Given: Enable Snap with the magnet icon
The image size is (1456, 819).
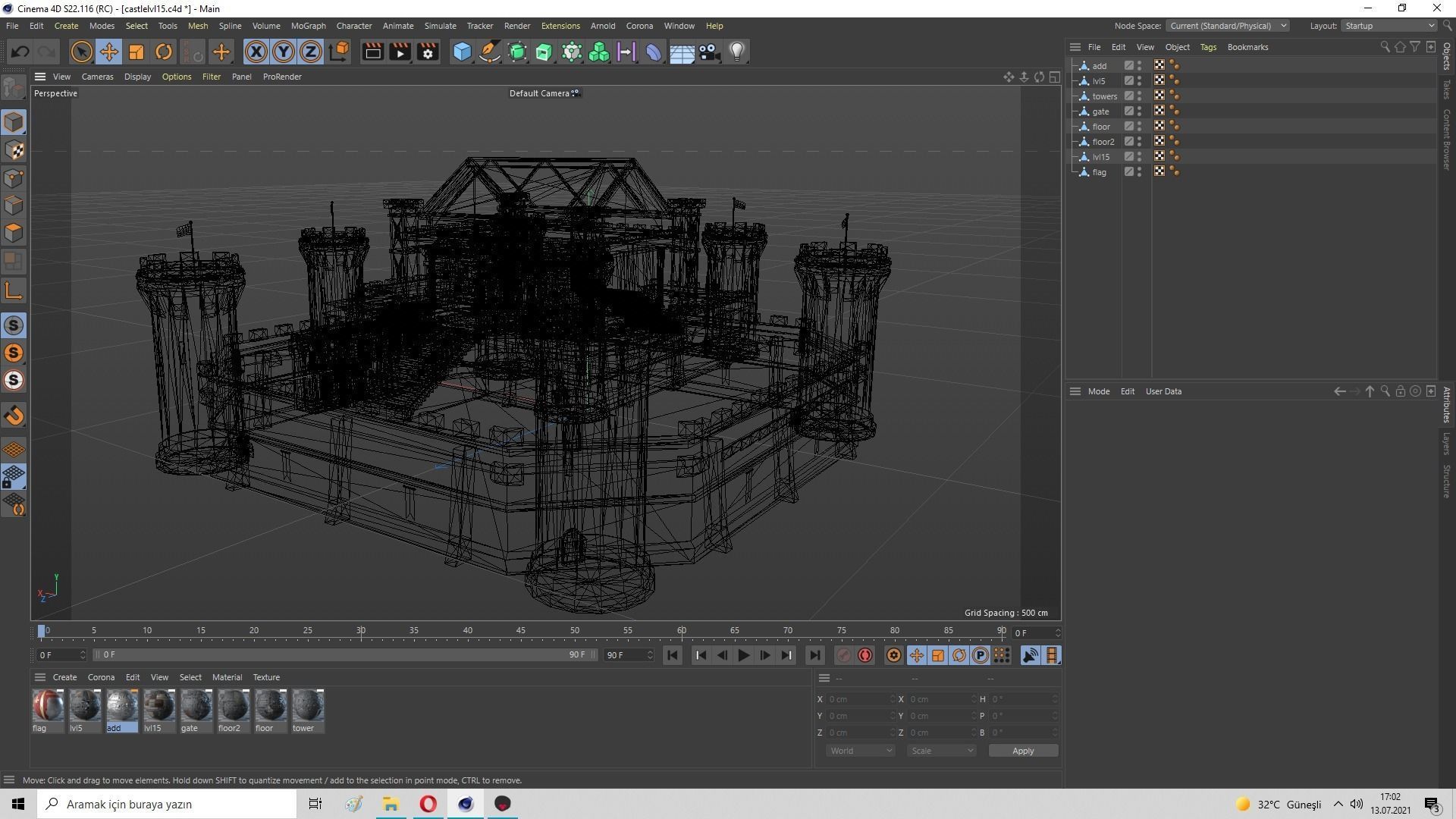Looking at the screenshot, I should (14, 416).
